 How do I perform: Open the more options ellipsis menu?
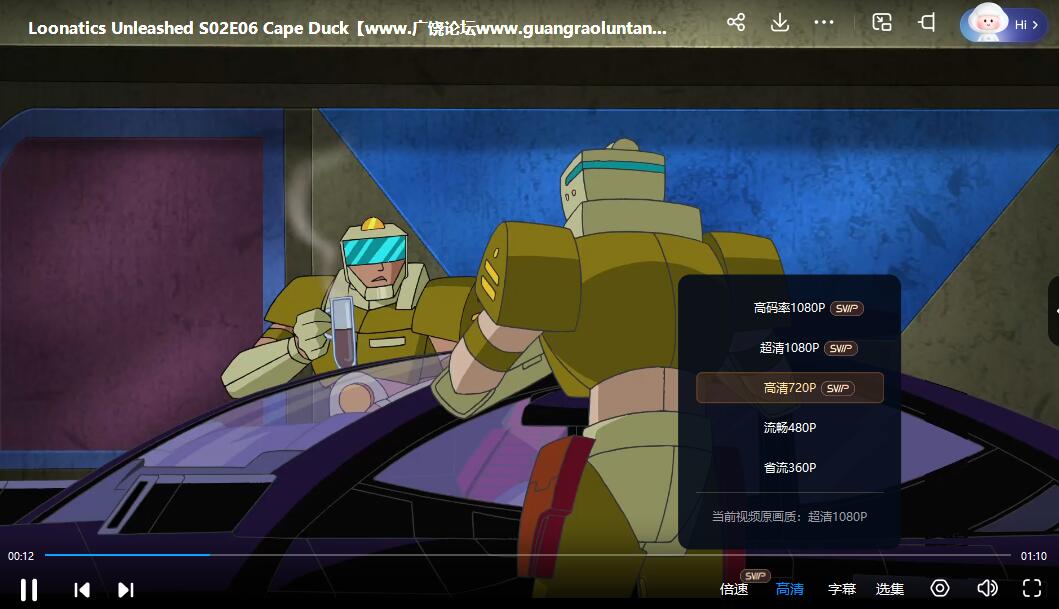824,22
